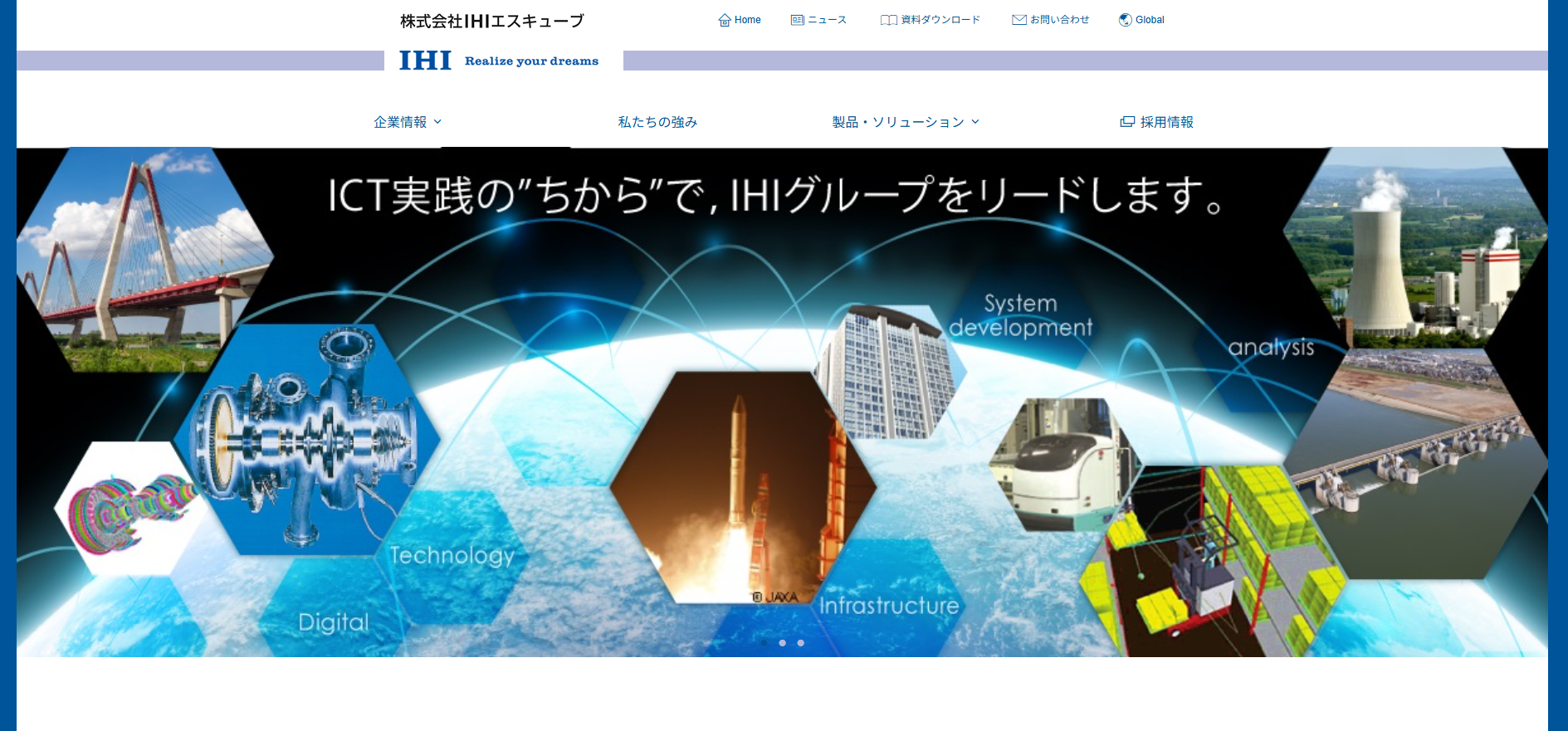Click the Home house icon
The height and width of the screenshot is (731, 1568).
pyautogui.click(x=725, y=20)
